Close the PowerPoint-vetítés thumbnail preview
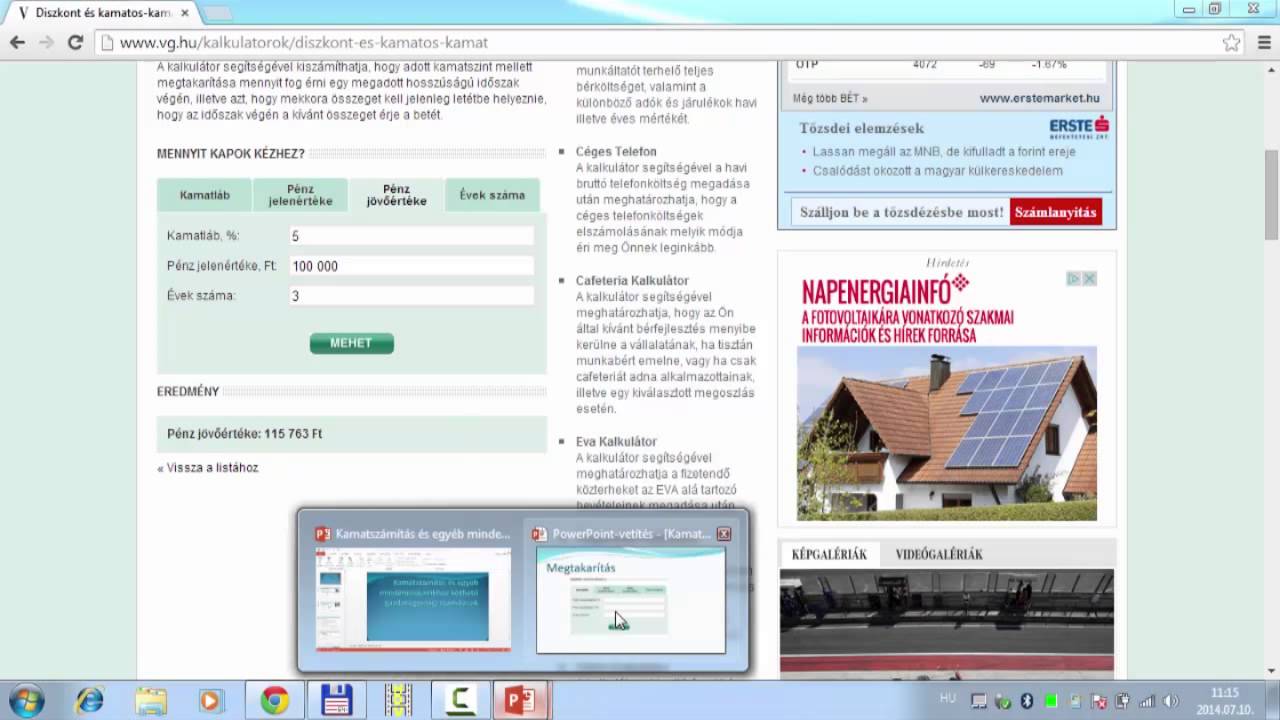Screen dimensions: 1280x720 pyautogui.click(x=724, y=534)
